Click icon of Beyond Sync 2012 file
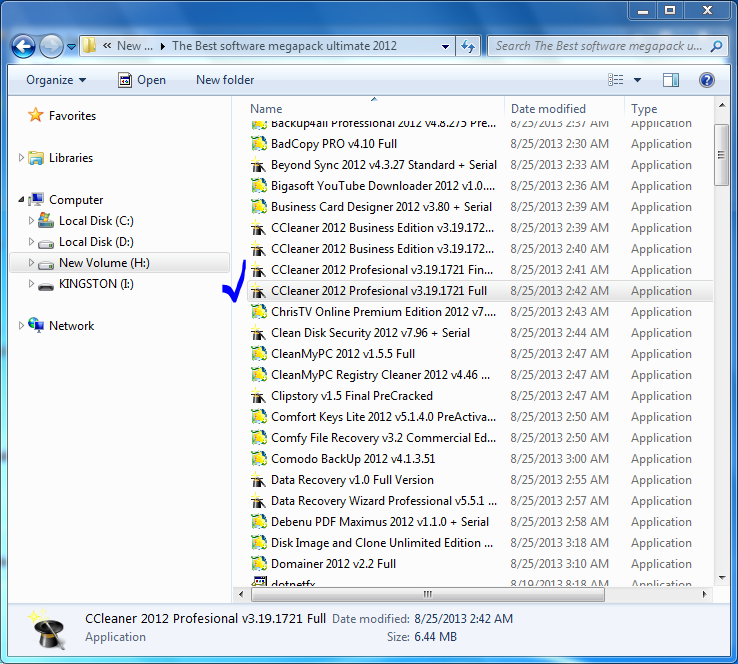 (258, 165)
